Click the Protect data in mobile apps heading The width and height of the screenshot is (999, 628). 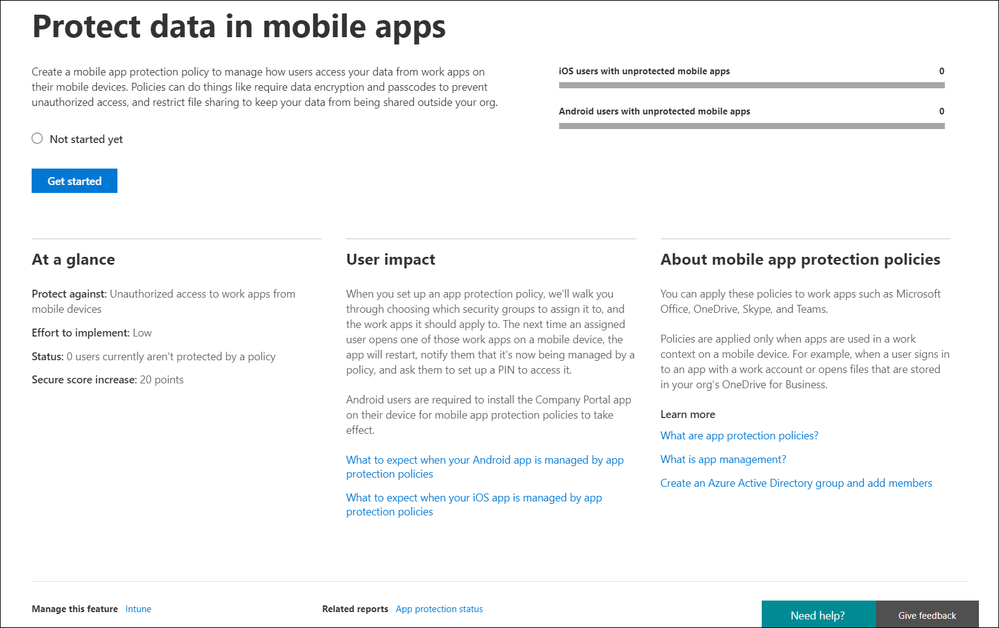(x=239, y=27)
